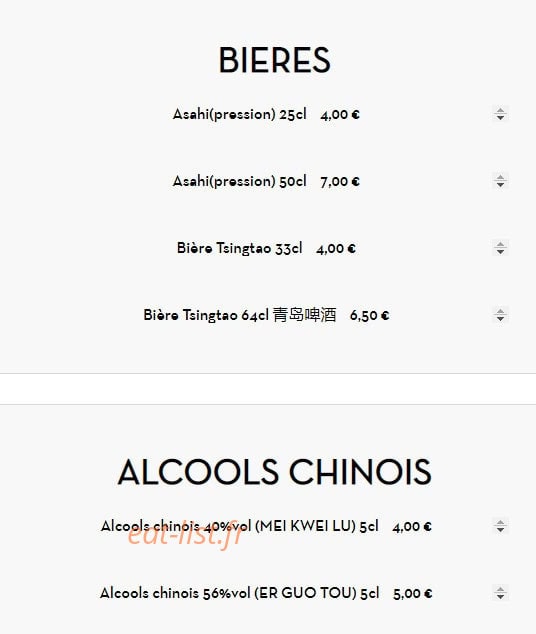Click the 7,00 € price of Asahi 50cl
This screenshot has height=634, width=536.
pos(340,182)
